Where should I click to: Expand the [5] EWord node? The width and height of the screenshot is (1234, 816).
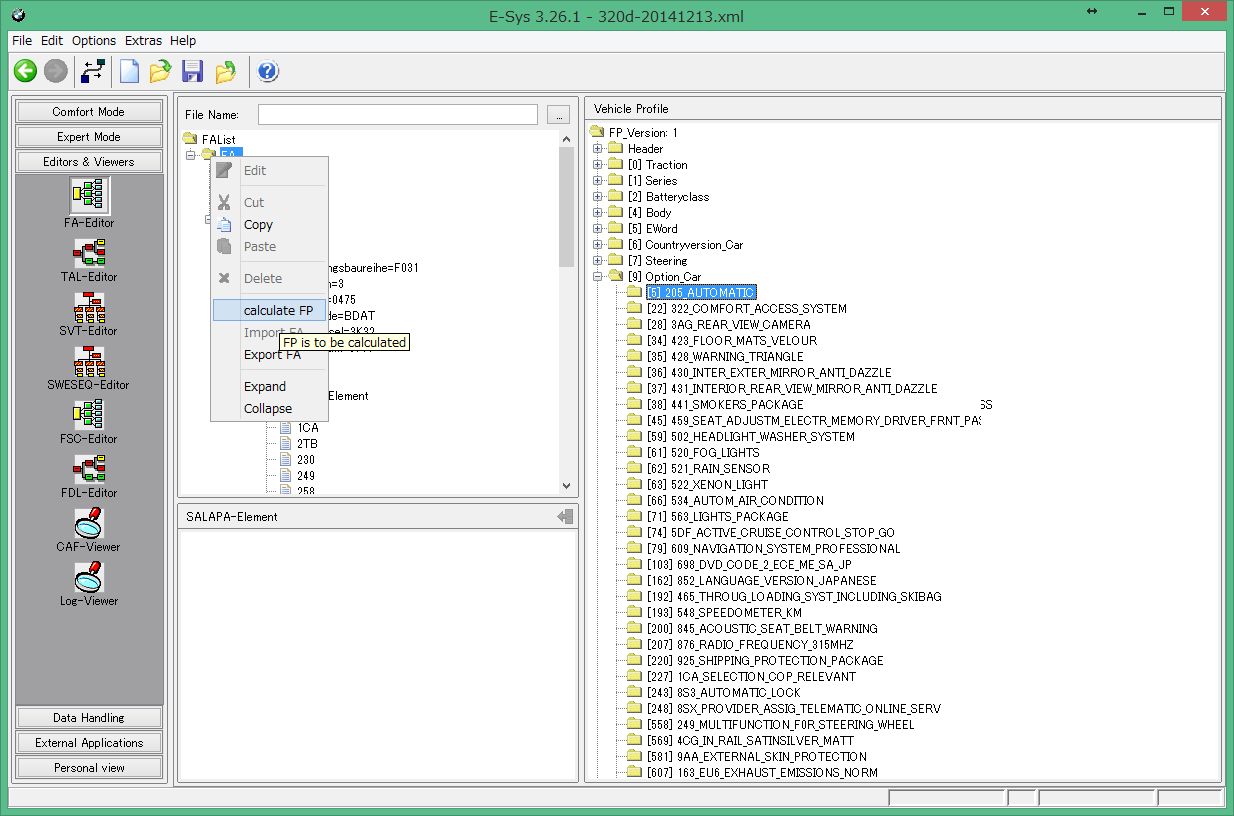tap(598, 229)
